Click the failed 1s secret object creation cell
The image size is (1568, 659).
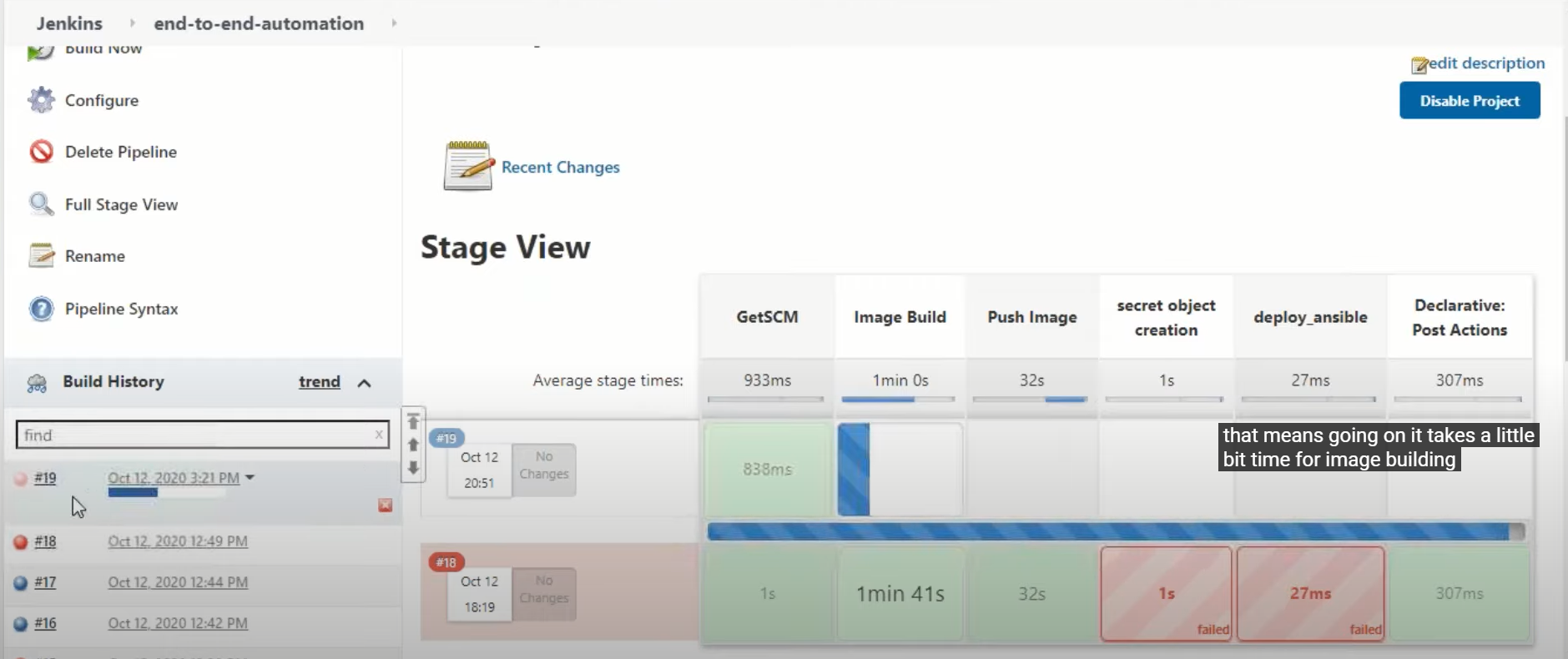coord(1166,594)
